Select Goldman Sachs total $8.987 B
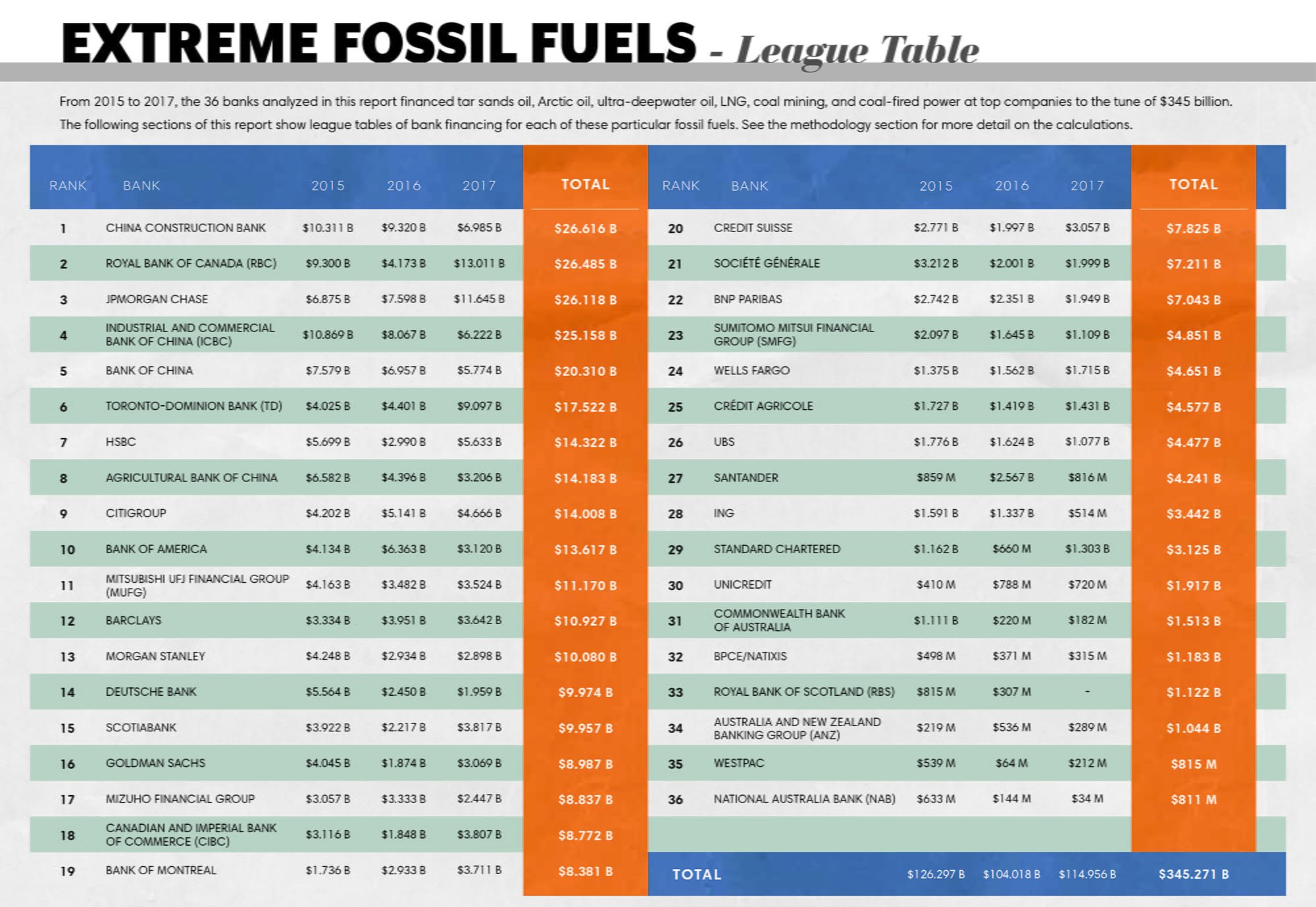 (585, 764)
